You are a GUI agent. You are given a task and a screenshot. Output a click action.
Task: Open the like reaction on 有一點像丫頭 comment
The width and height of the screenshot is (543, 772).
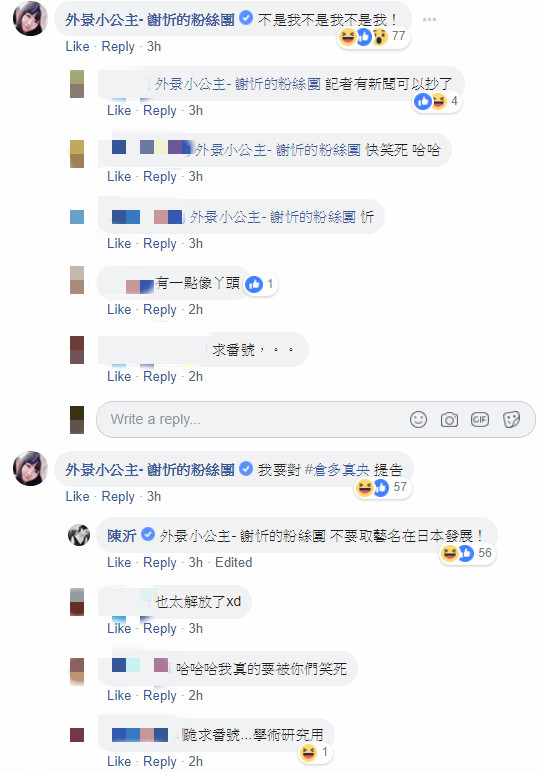[x=260, y=284]
